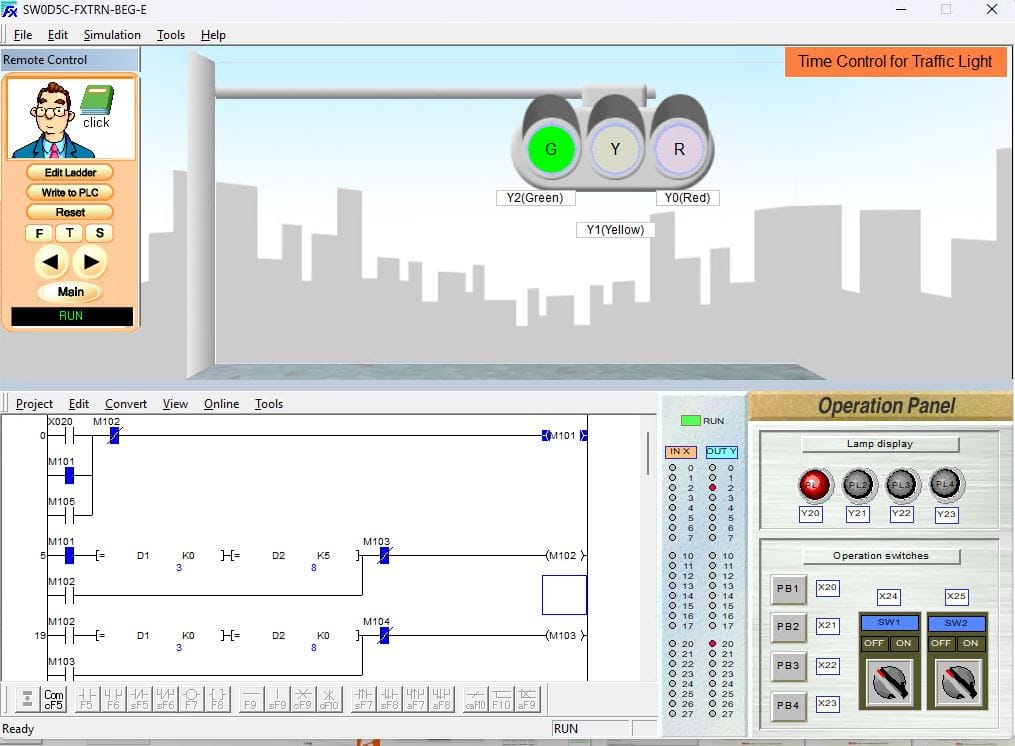Click the Edit Ladder button
Image resolution: width=1015 pixels, height=746 pixels.
[70, 172]
